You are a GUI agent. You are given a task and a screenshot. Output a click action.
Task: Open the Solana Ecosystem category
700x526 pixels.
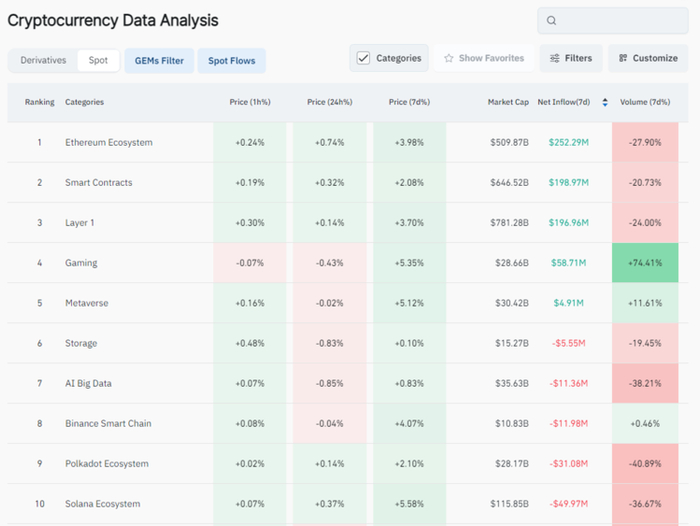point(103,504)
